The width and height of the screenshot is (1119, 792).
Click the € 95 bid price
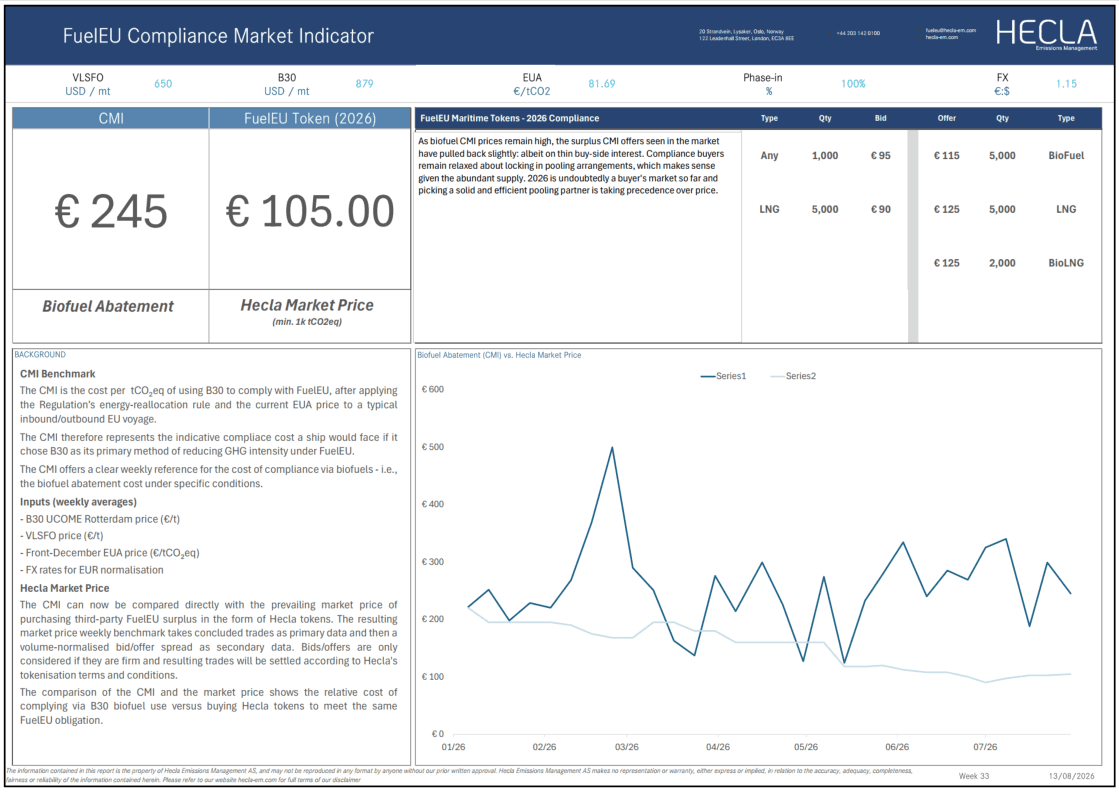(881, 156)
